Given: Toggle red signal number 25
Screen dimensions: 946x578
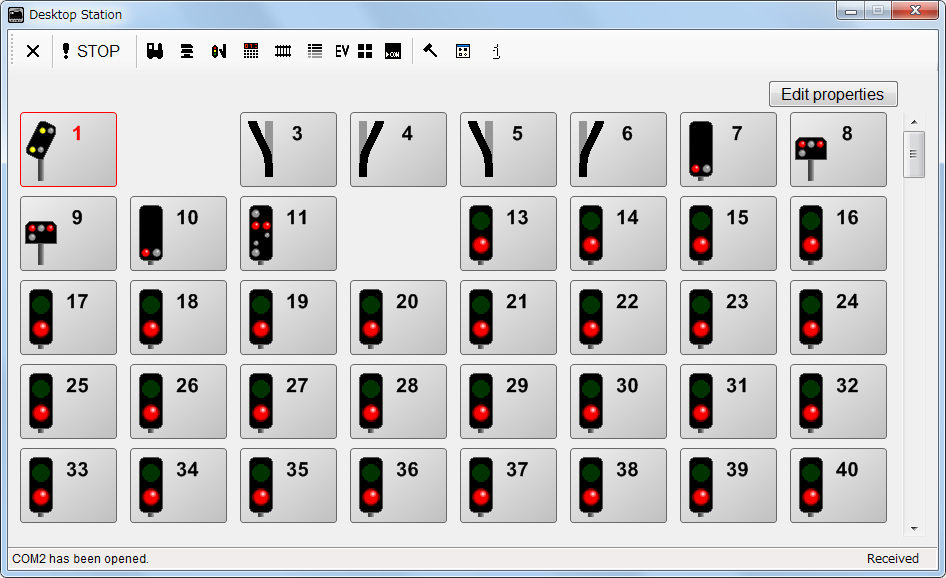Looking at the screenshot, I should tap(68, 401).
